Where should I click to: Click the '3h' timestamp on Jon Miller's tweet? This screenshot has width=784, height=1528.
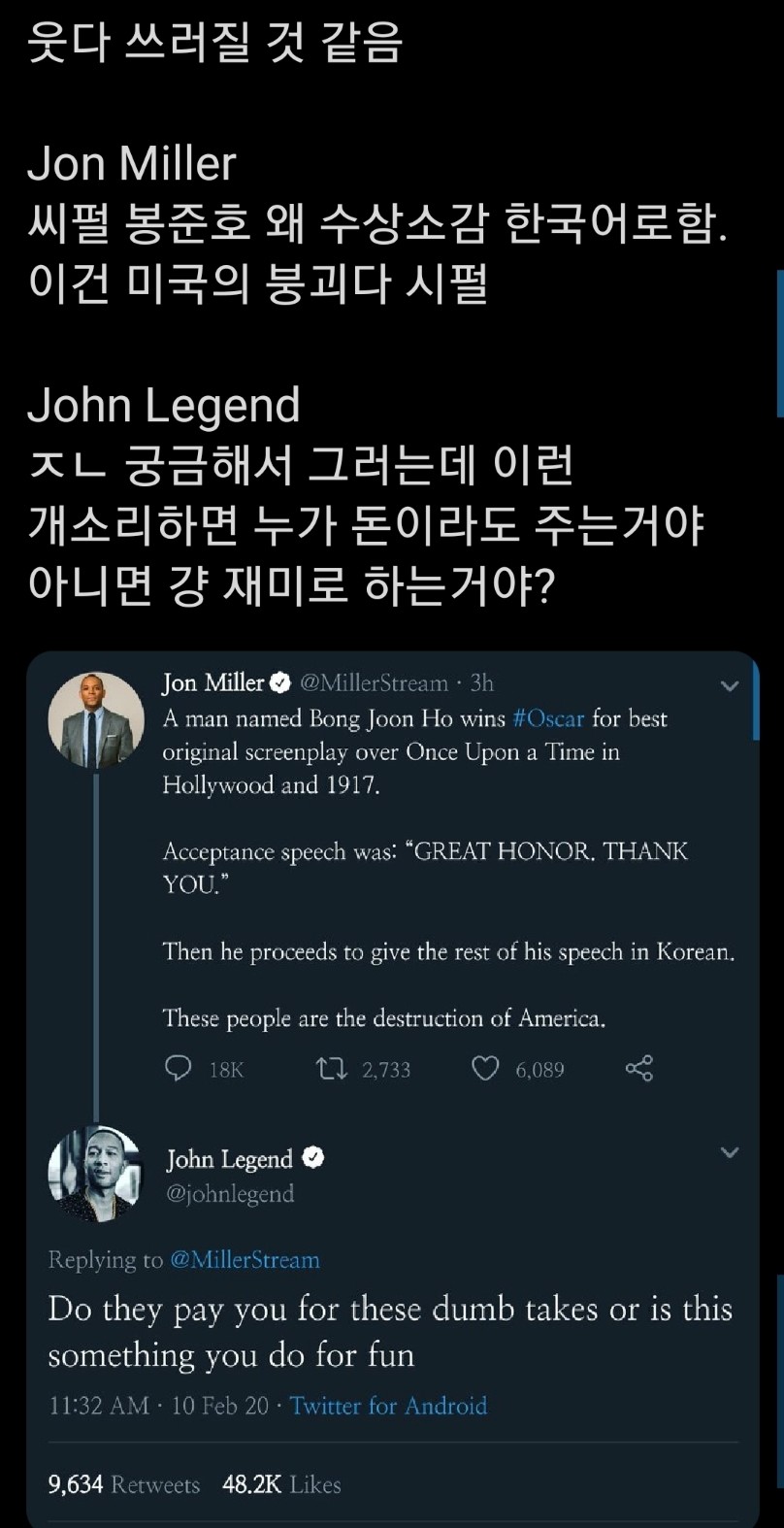point(482,683)
